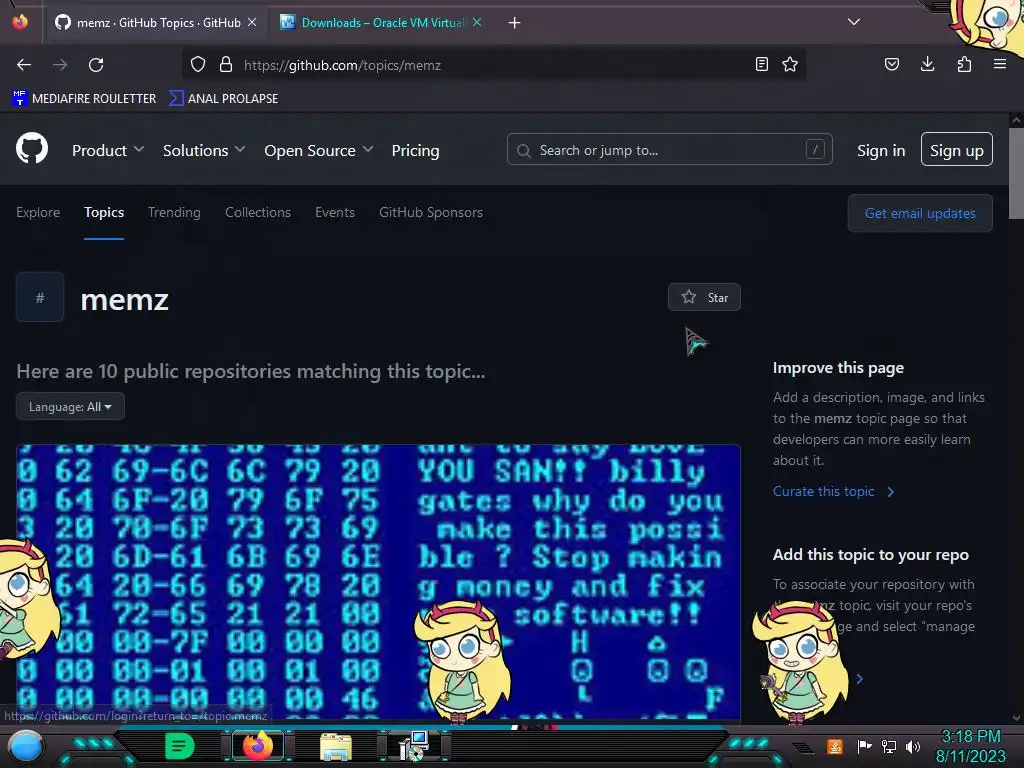Click the network tray icon
Screen dimensions: 1024x768
click(x=889, y=746)
